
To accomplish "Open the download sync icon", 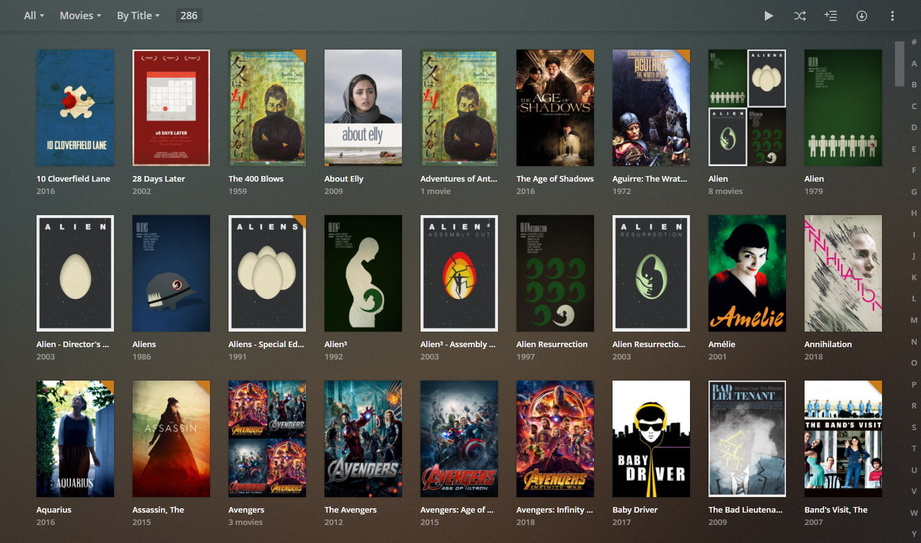I will (861, 16).
